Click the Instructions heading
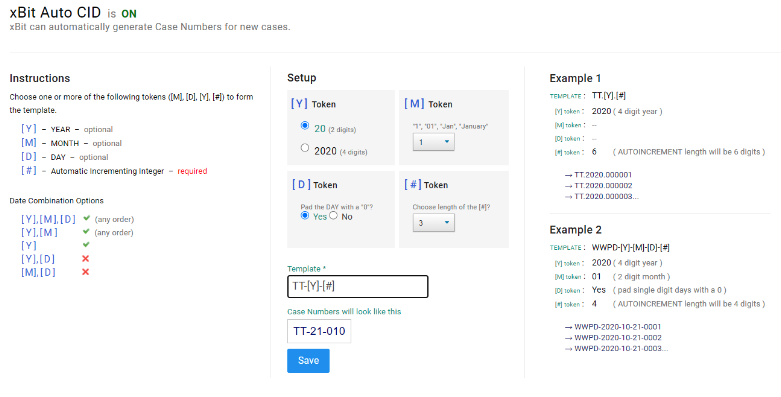Image resolution: width=781 pixels, height=397 pixels. coord(40,78)
